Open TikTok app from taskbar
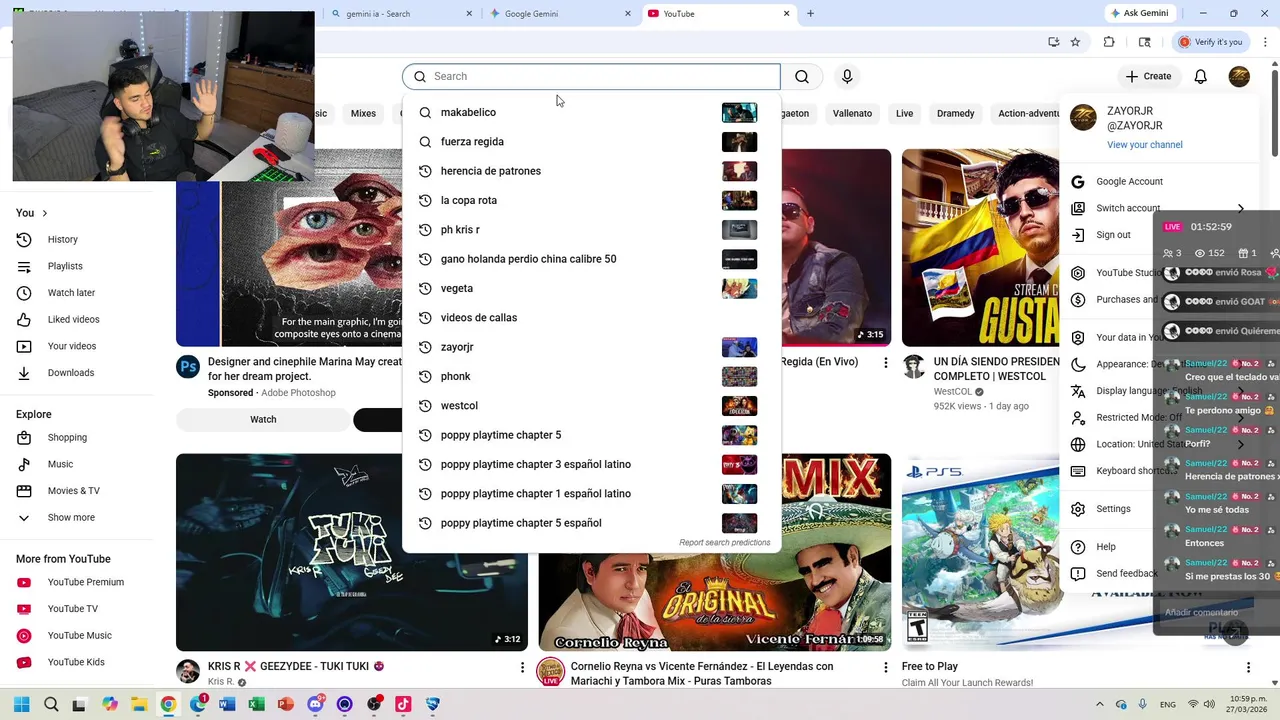 (403, 704)
